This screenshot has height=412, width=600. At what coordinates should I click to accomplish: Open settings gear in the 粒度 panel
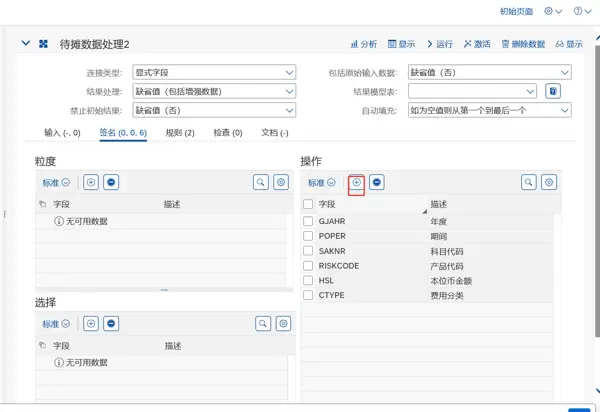[x=282, y=183]
